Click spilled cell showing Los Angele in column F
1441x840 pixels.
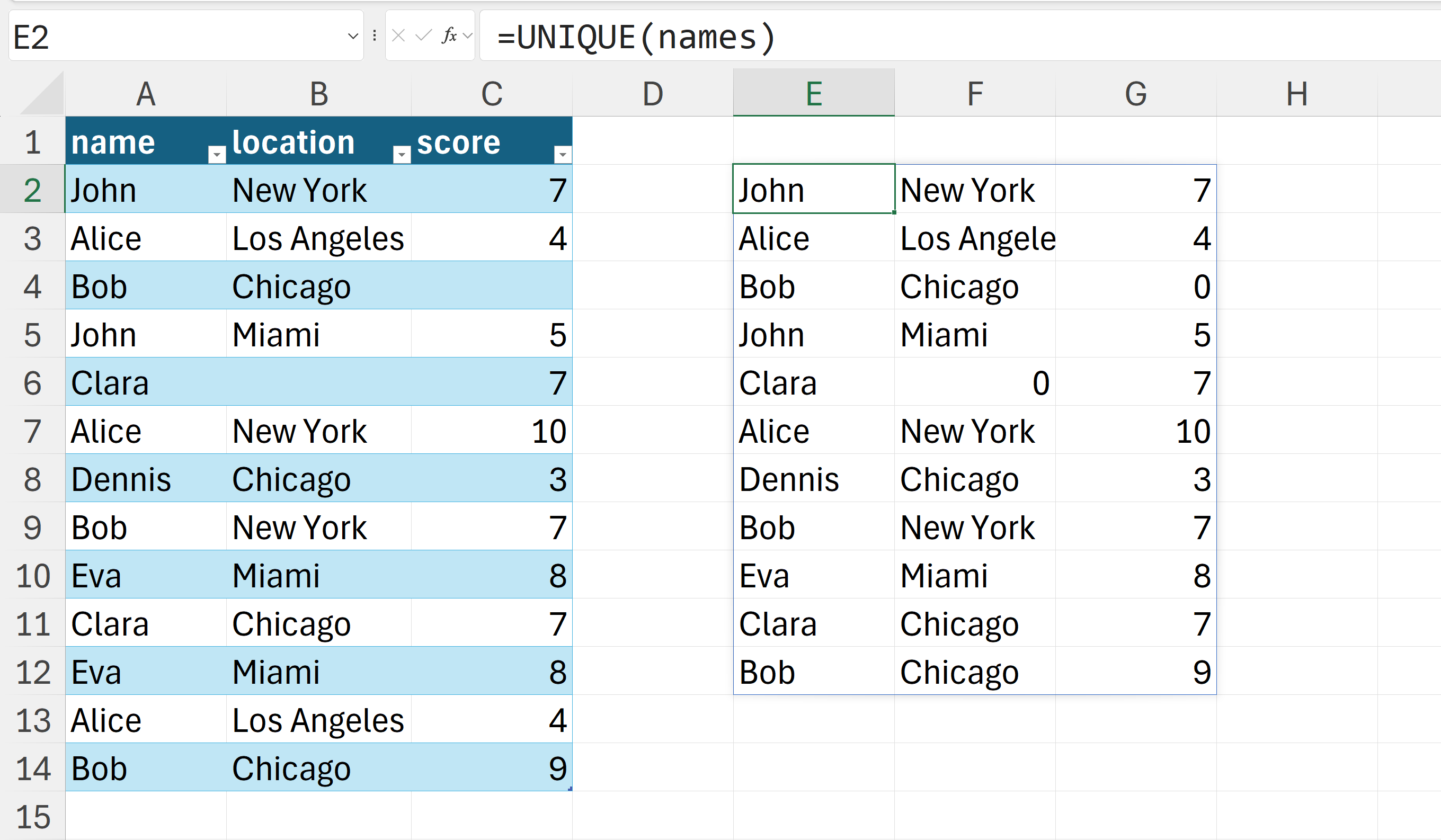point(974,238)
